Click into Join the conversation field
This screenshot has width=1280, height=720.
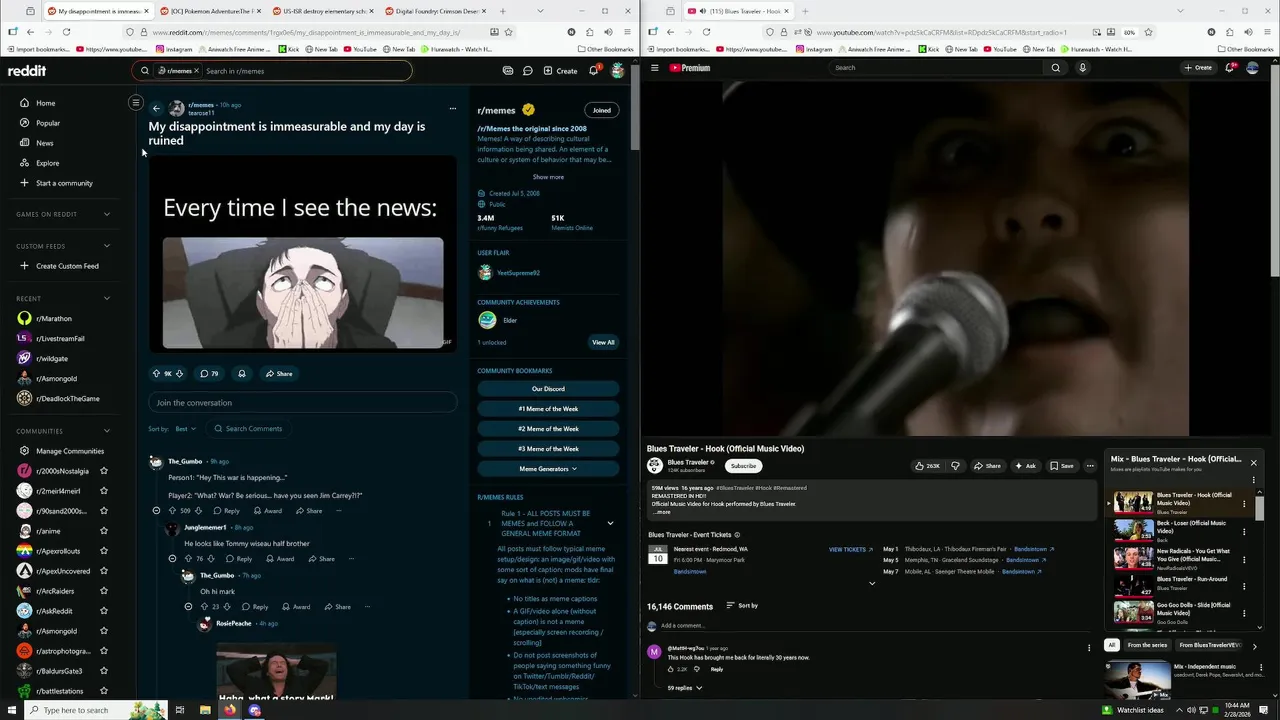click(302, 403)
